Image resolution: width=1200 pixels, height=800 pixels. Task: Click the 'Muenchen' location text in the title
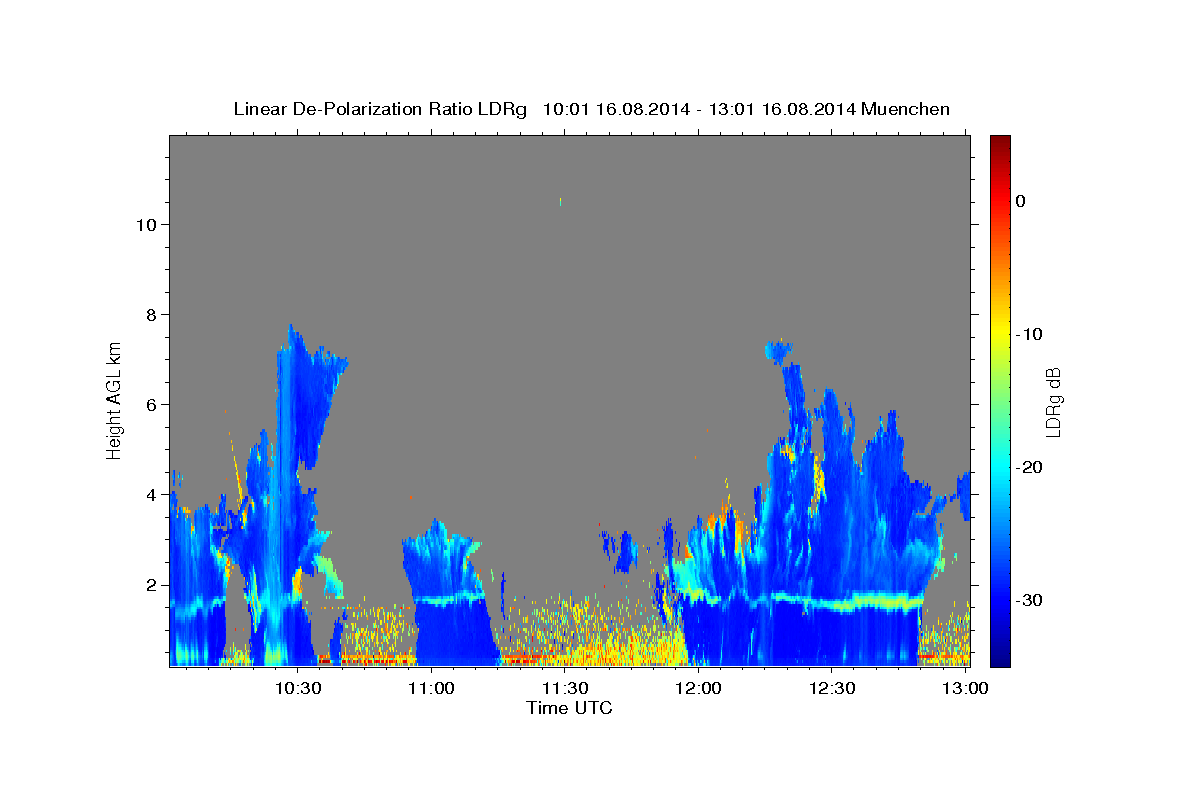coord(904,109)
